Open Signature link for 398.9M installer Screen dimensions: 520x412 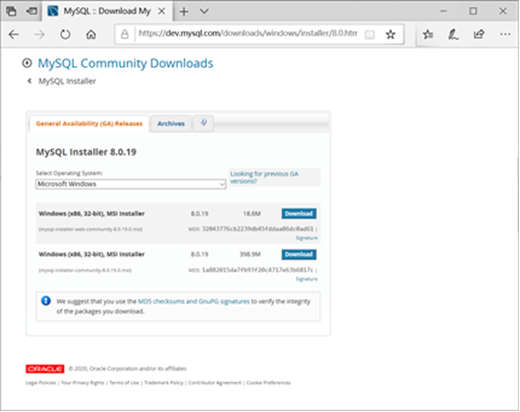(x=306, y=279)
